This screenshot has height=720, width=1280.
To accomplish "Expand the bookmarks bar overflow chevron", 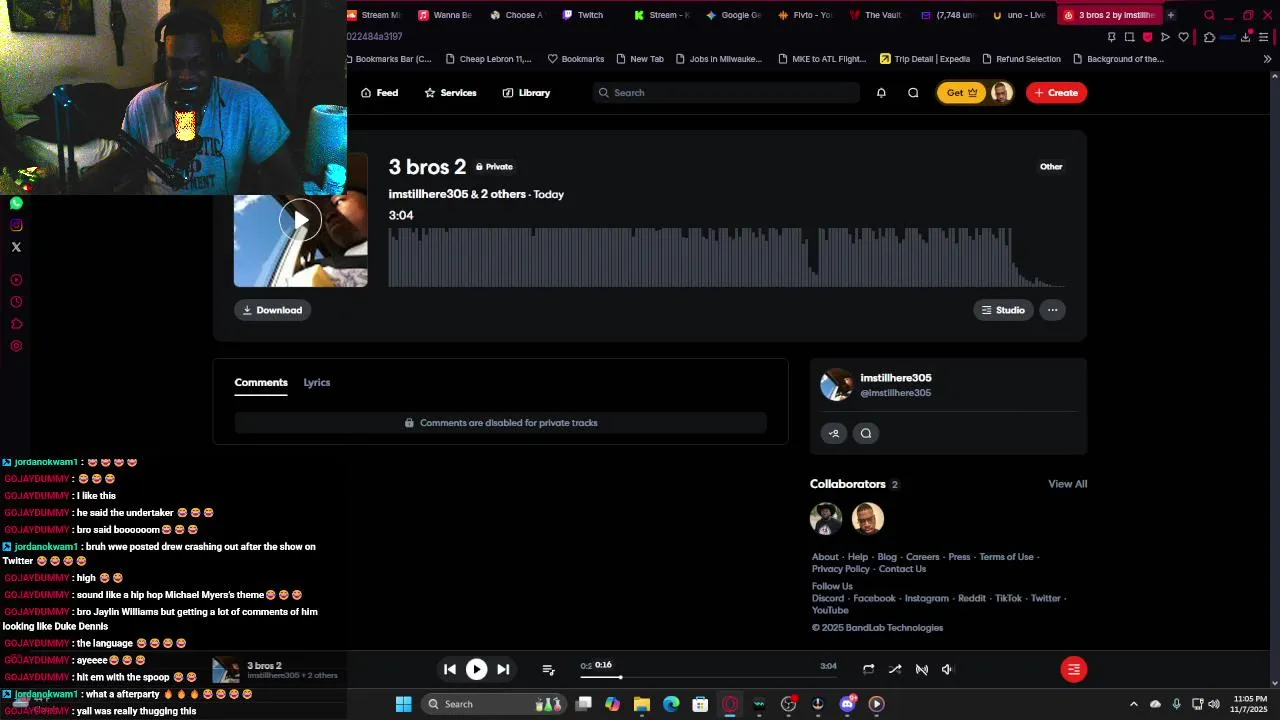I will pos(1267,59).
